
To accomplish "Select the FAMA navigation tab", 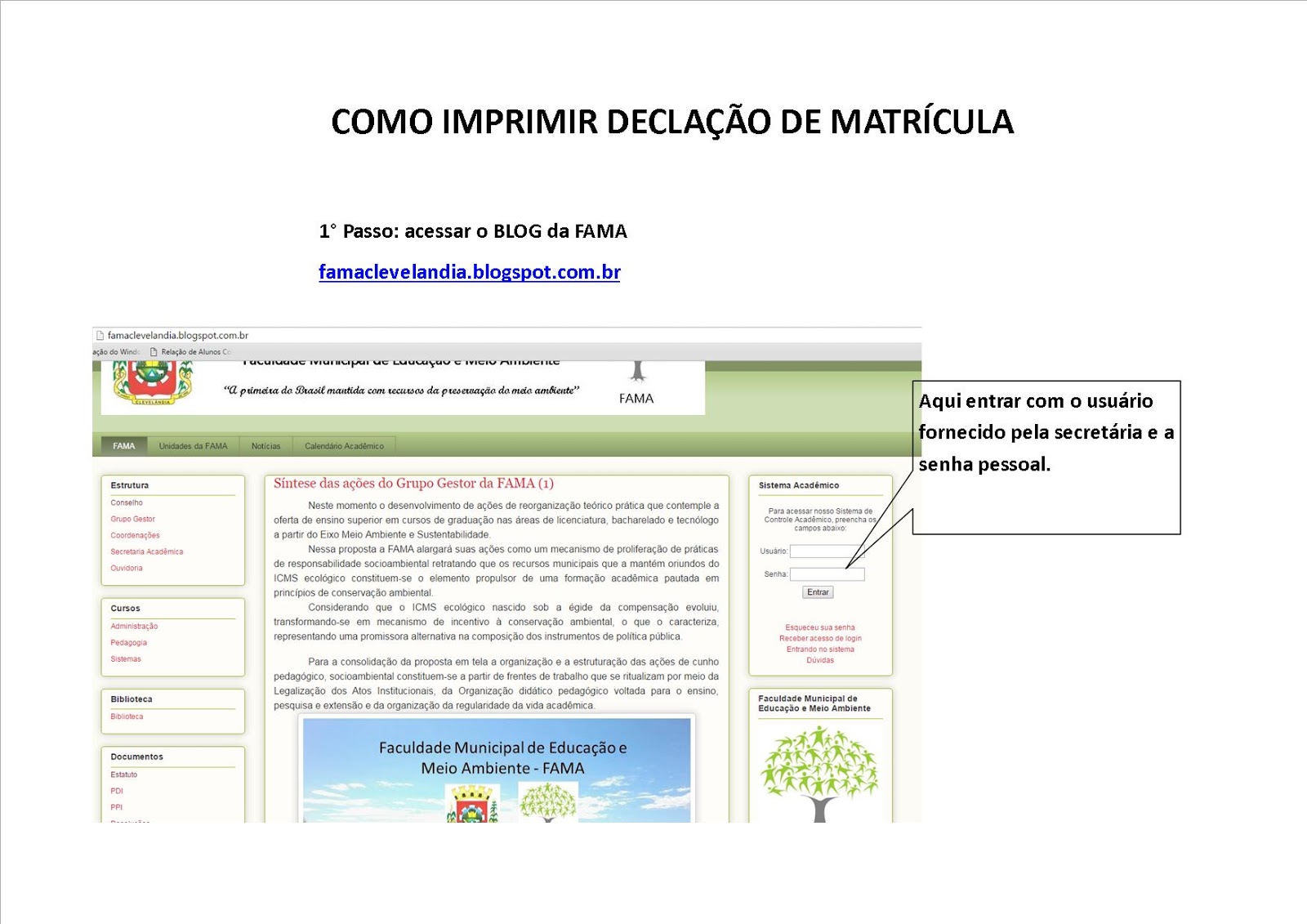I will coord(124,446).
